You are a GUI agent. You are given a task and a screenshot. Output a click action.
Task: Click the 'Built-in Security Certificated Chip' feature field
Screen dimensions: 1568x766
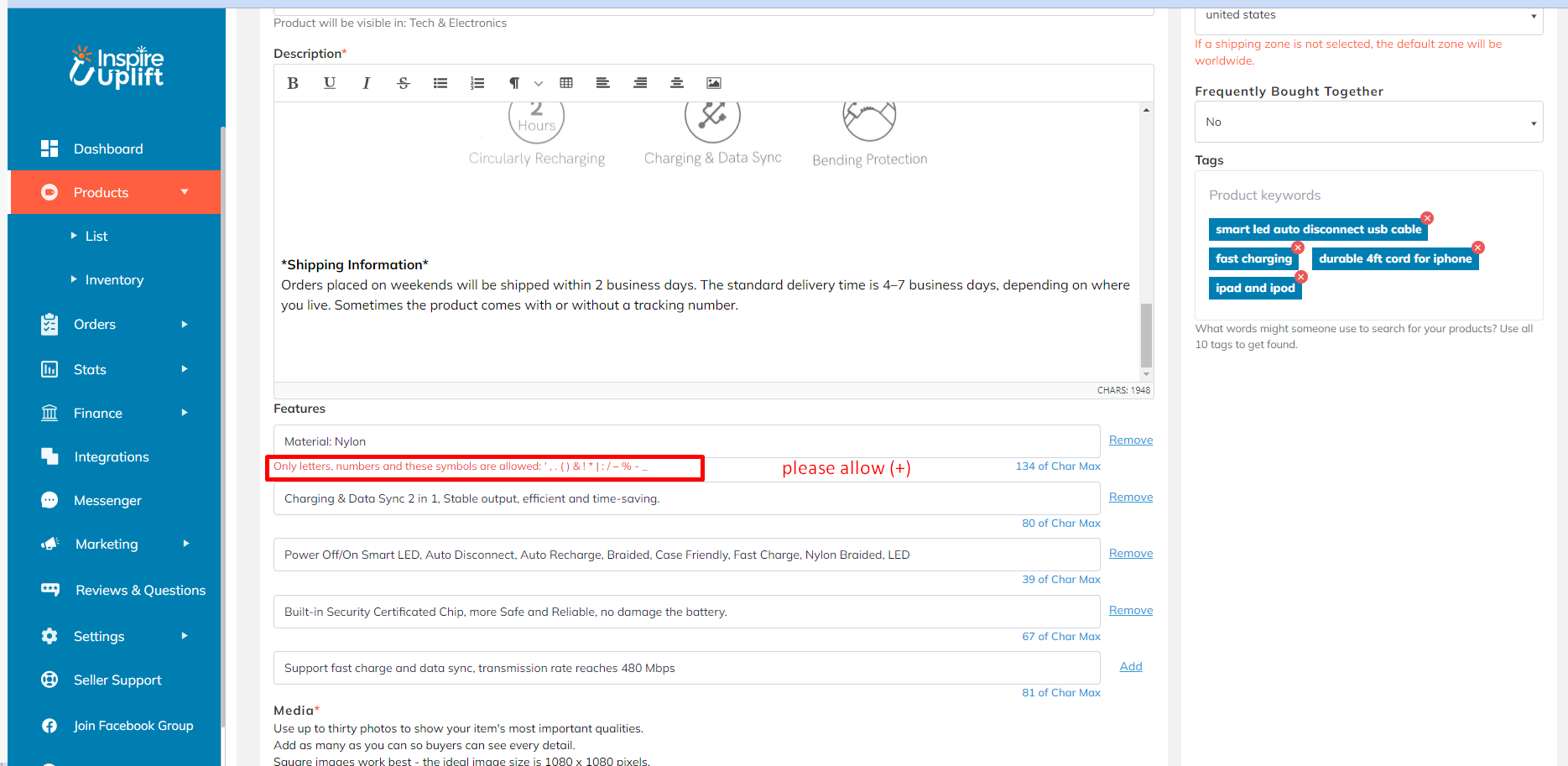(x=686, y=612)
